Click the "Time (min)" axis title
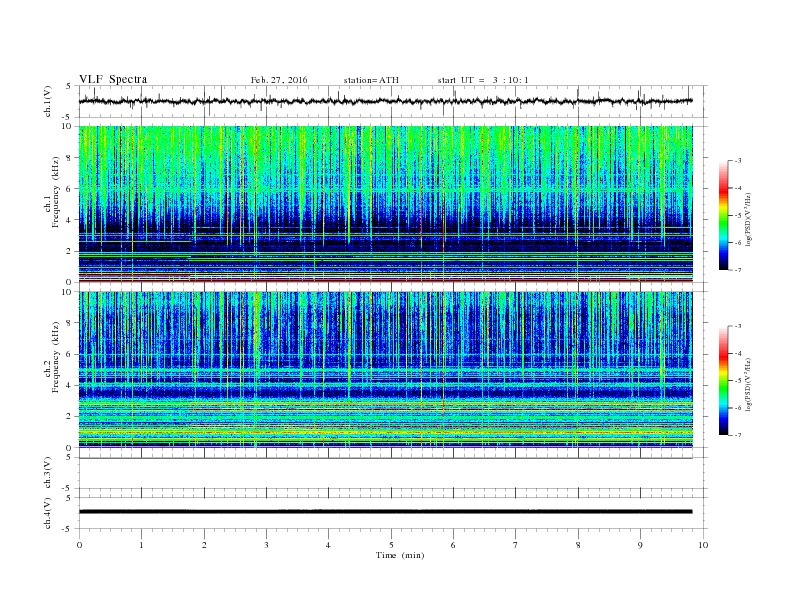This screenshot has width=792, height=612. 400,555
